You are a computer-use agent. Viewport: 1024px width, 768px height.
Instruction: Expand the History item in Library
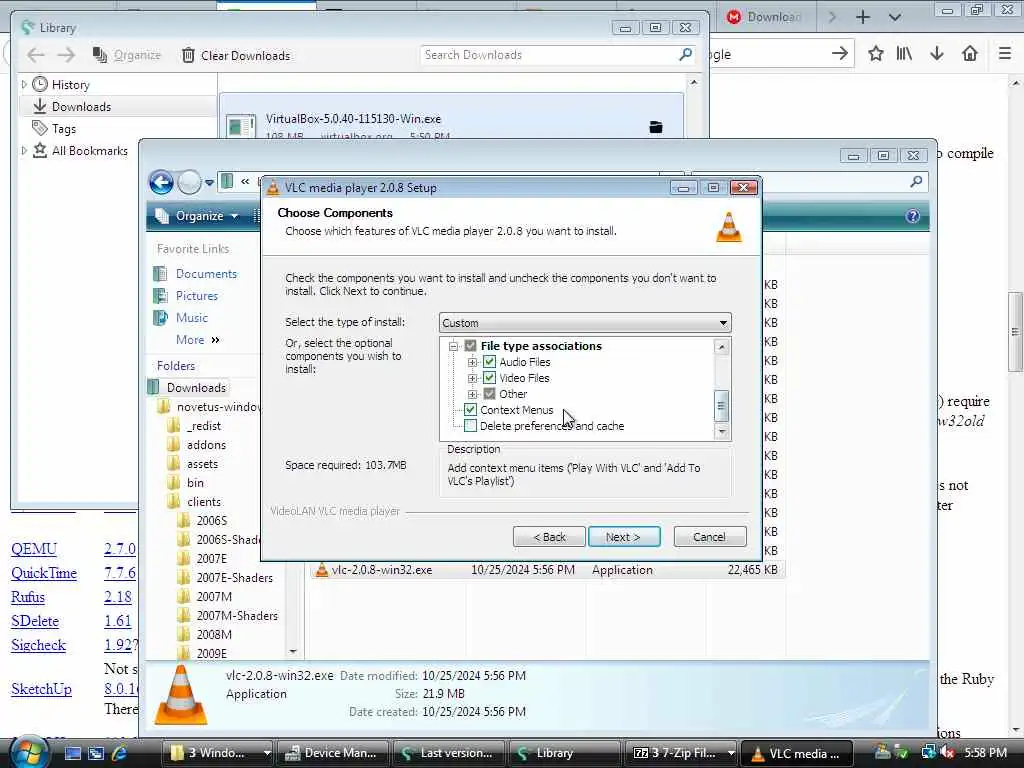click(24, 84)
